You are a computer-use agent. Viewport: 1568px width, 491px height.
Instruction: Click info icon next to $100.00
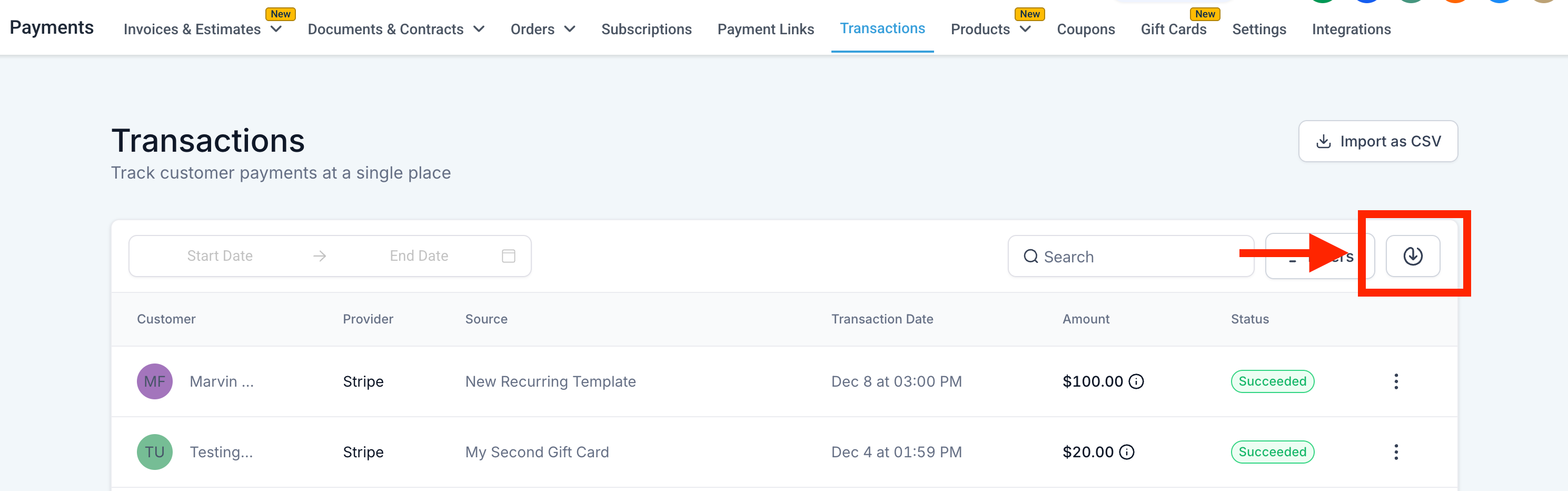[1136, 381]
